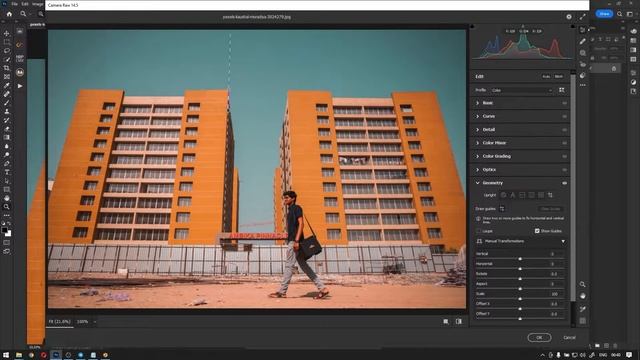Screen dimensions: 640x360
Task: Open File Explorer from taskbar
Action: 19,355
